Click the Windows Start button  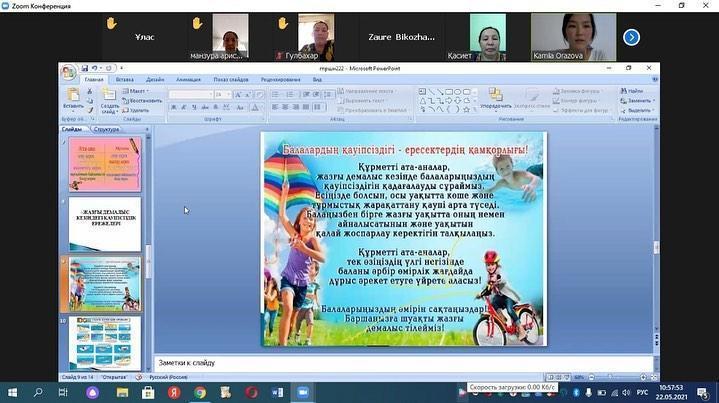click(12, 391)
